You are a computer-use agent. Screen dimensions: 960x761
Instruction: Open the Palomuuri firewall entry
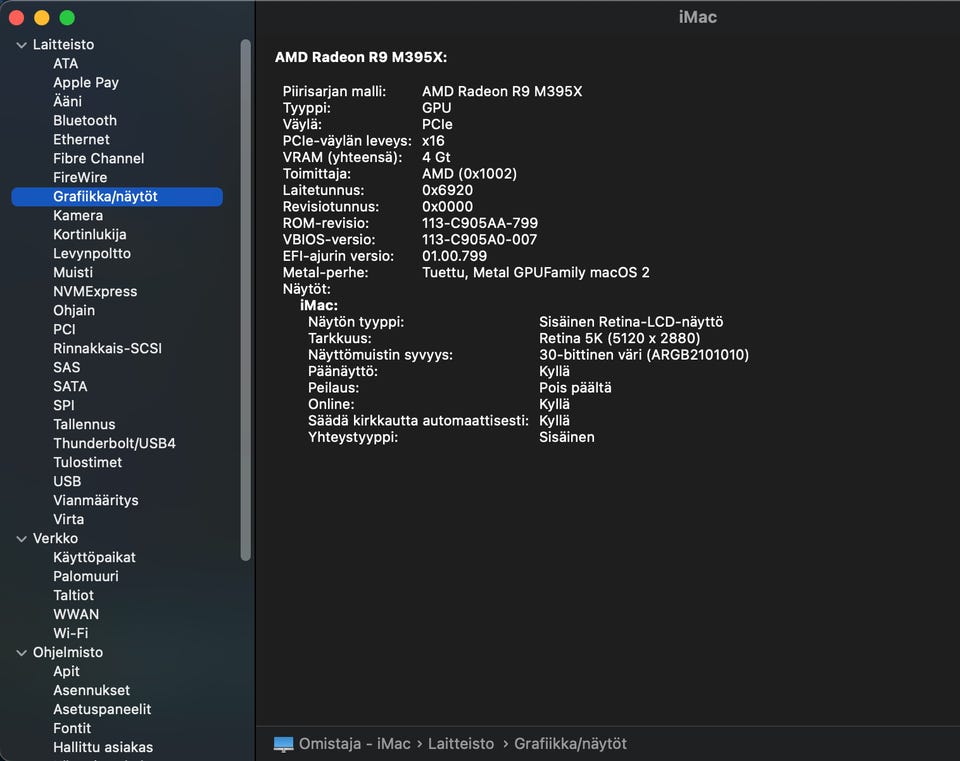pyautogui.click(x=86, y=576)
